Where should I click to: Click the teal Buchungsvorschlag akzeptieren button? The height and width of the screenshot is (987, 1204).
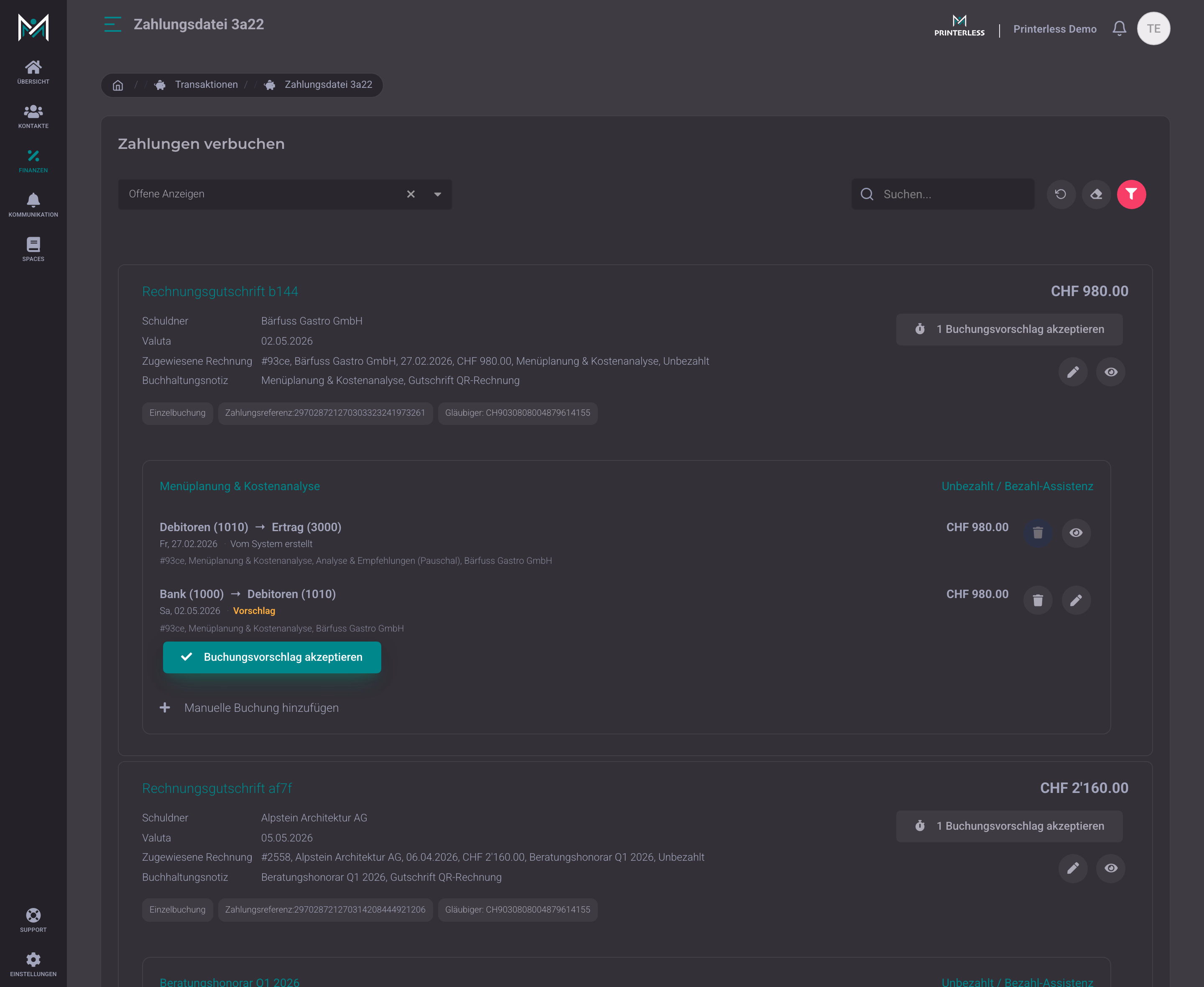272,657
